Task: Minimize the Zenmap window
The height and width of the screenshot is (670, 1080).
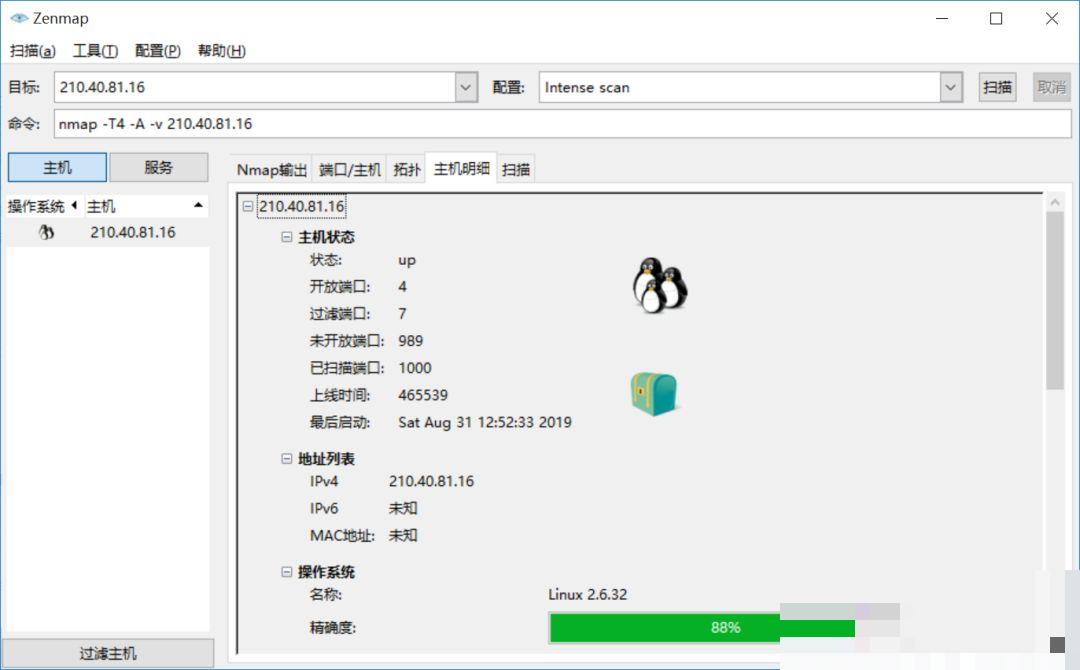Action: click(x=942, y=19)
